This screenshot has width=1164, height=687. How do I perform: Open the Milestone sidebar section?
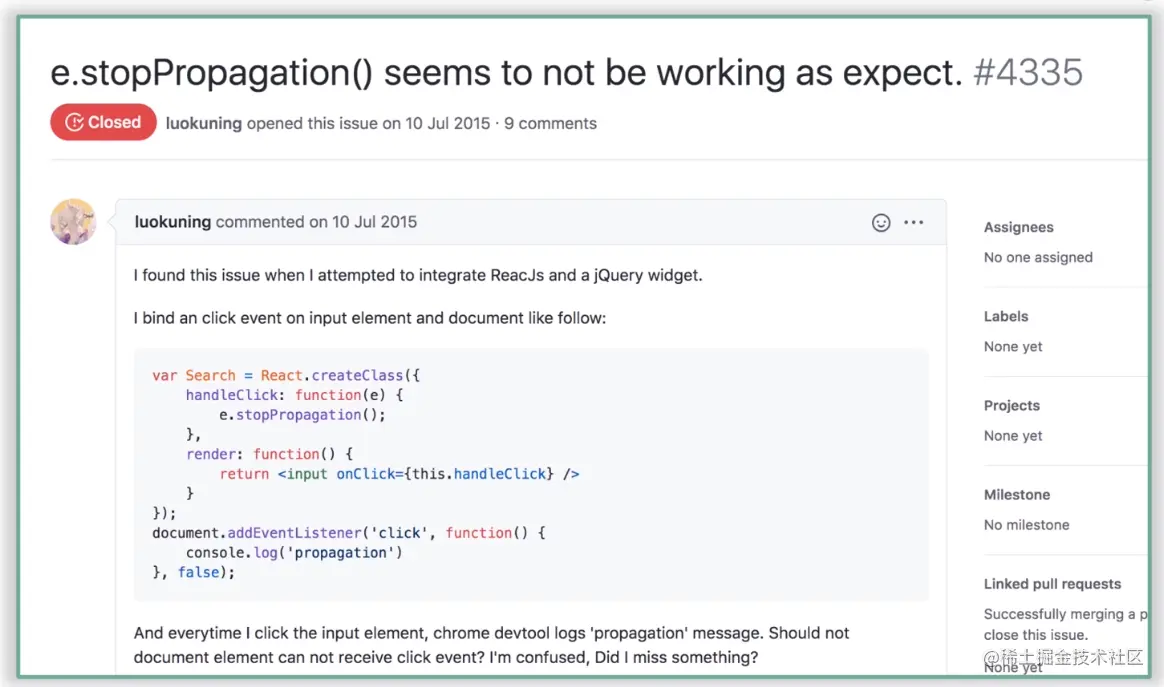click(x=1017, y=495)
